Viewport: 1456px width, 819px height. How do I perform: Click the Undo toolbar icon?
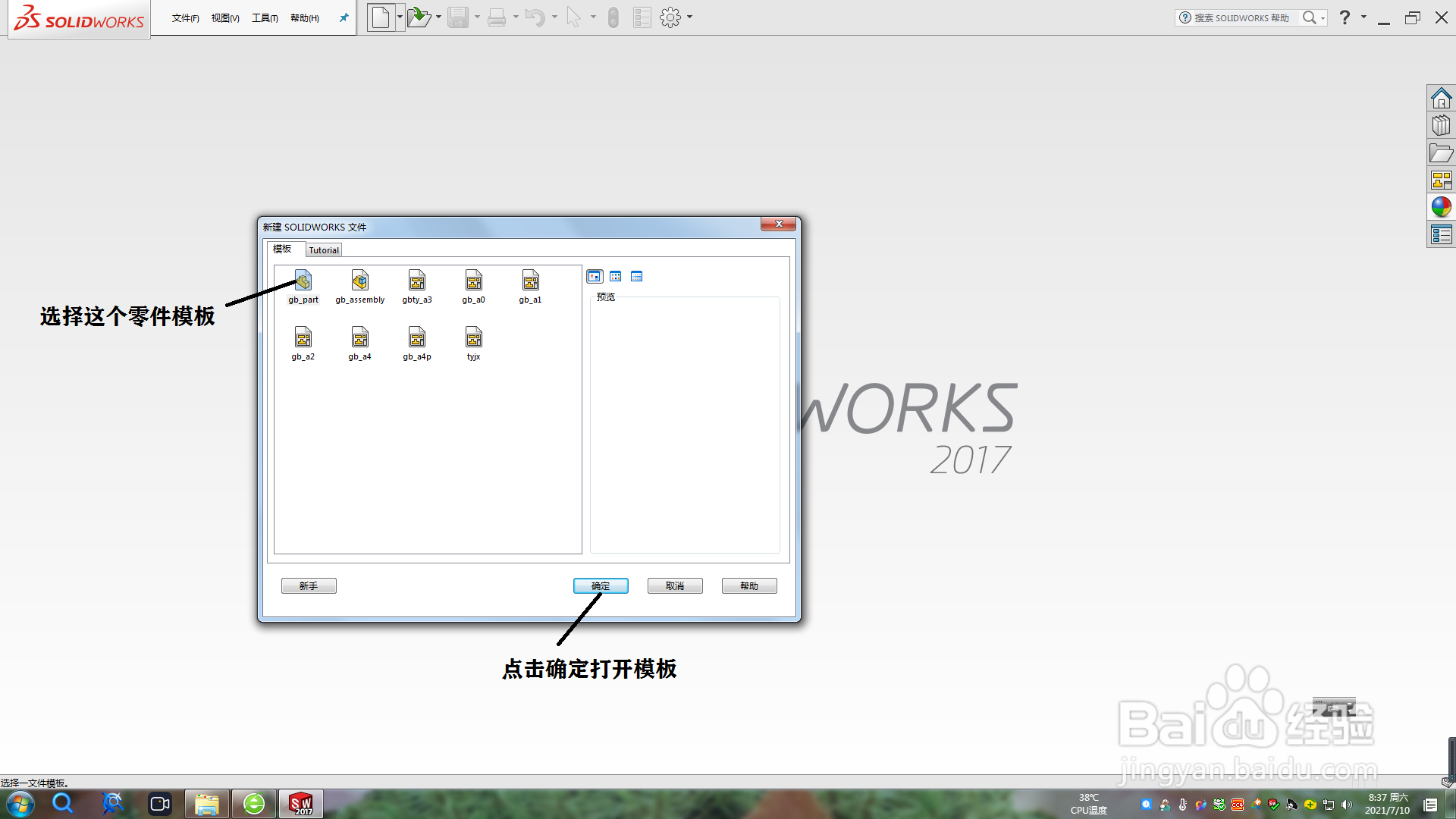click(535, 17)
